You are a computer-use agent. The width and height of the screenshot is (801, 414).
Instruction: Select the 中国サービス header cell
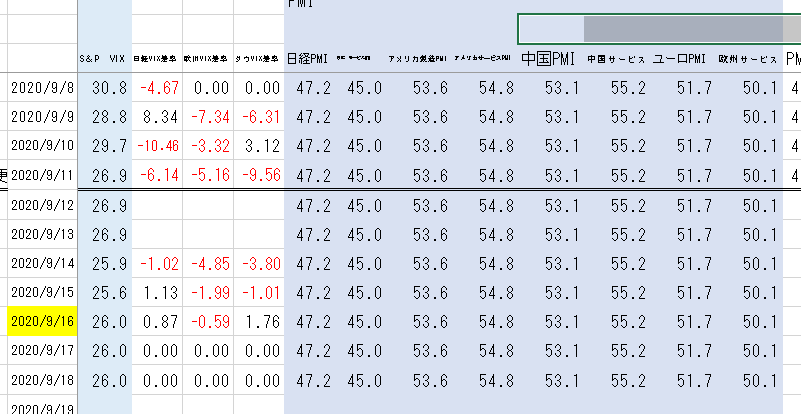[613, 59]
